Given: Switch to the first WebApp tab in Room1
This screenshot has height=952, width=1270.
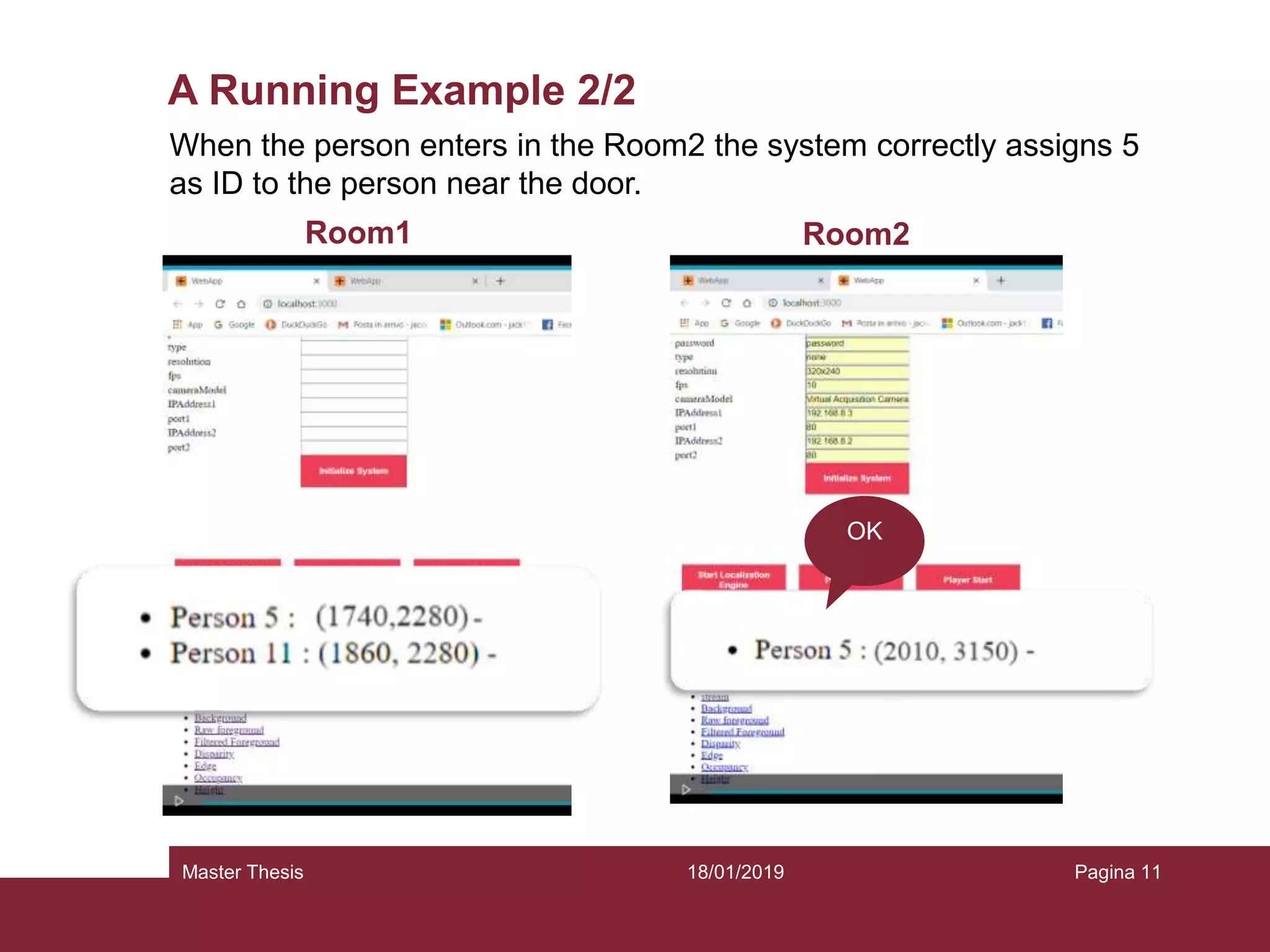Looking at the screenshot, I should [246, 281].
